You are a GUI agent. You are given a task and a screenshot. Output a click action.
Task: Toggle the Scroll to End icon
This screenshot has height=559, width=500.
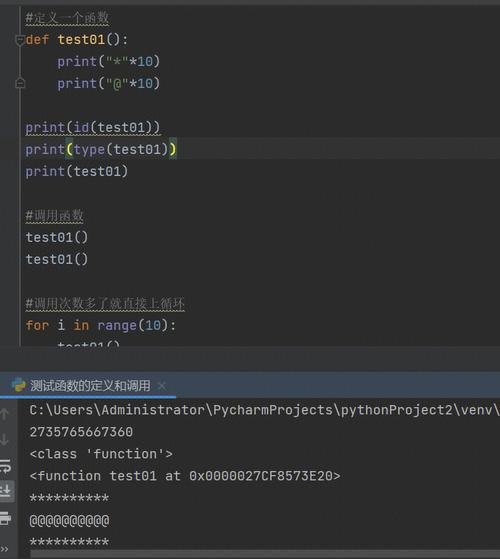[5, 491]
